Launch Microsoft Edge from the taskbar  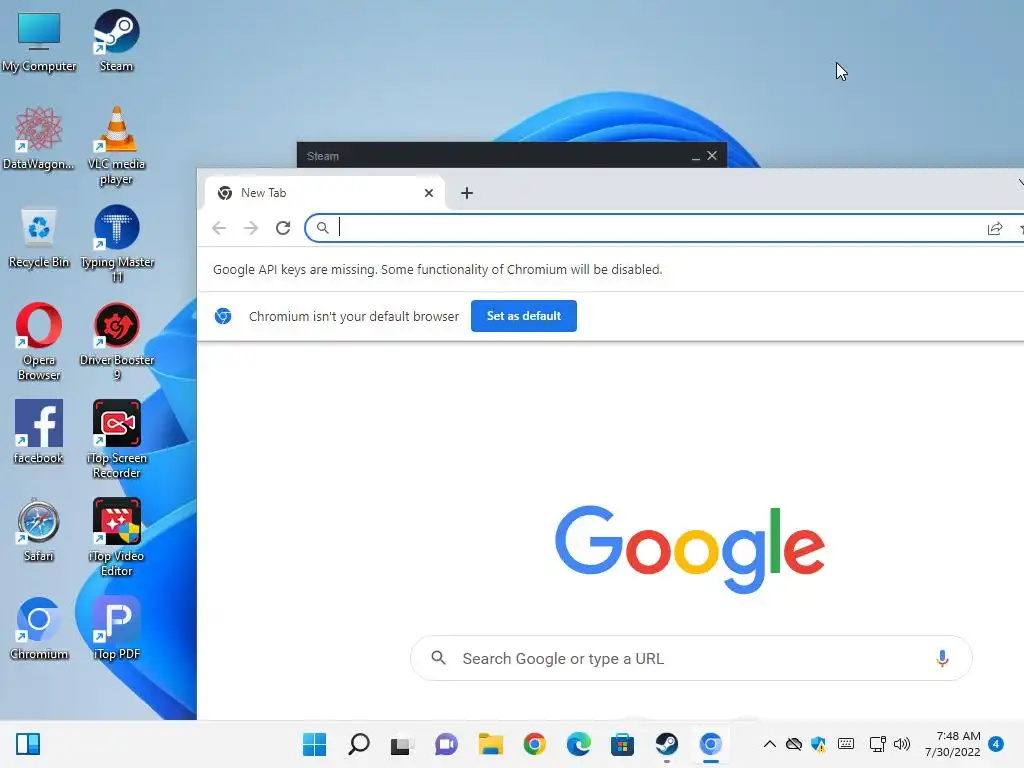click(579, 744)
